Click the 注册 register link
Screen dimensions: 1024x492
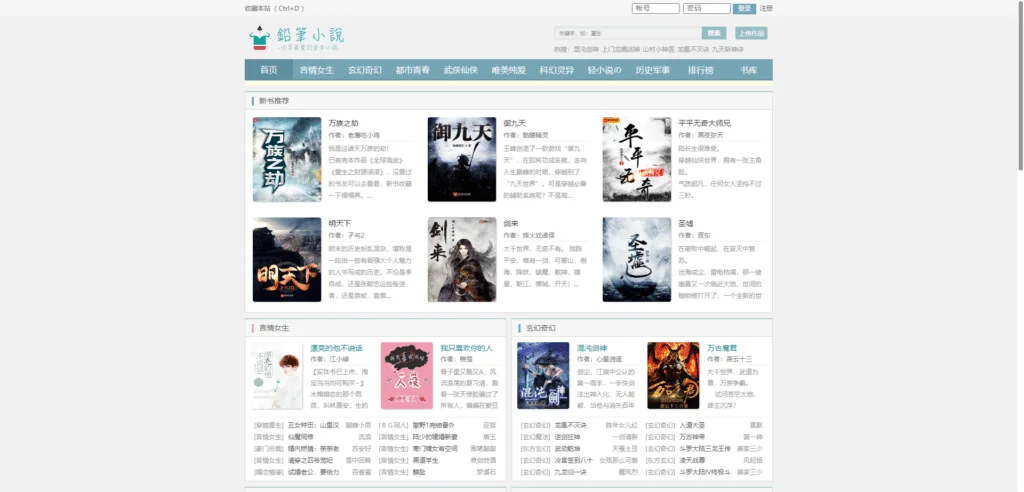pos(766,8)
